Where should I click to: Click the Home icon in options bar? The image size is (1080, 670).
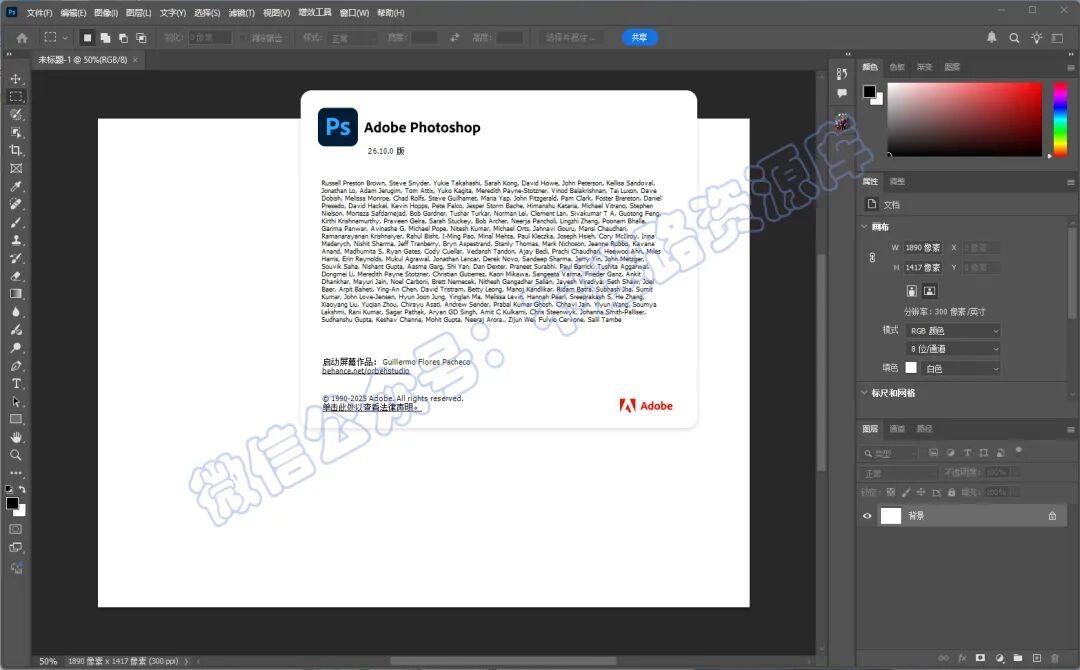pyautogui.click(x=22, y=38)
